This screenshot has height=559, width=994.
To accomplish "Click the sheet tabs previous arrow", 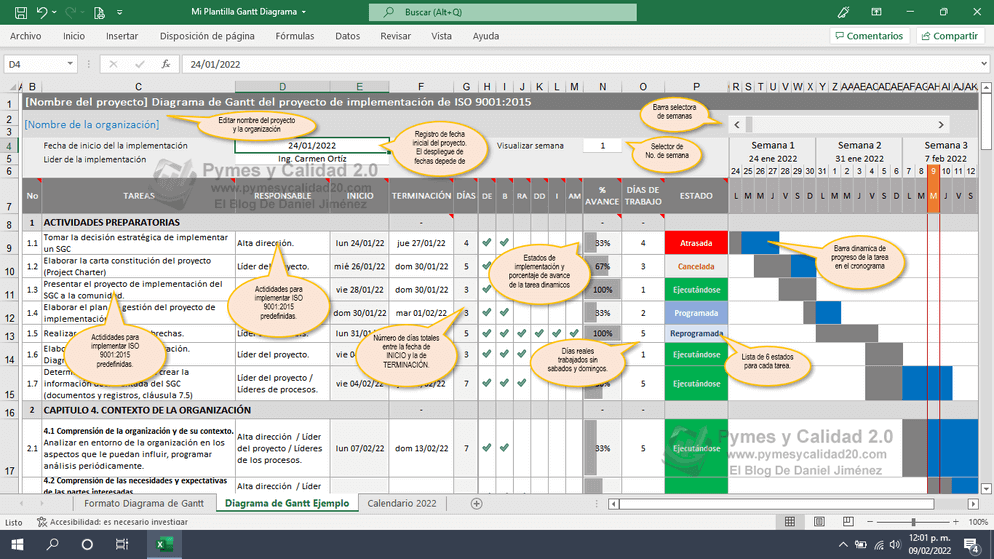I will (x=22, y=504).
